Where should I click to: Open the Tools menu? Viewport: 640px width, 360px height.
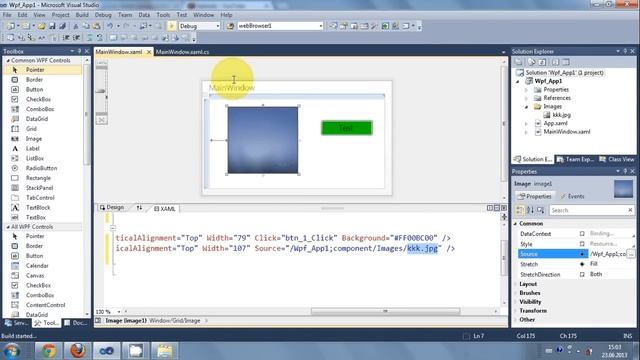click(163, 15)
